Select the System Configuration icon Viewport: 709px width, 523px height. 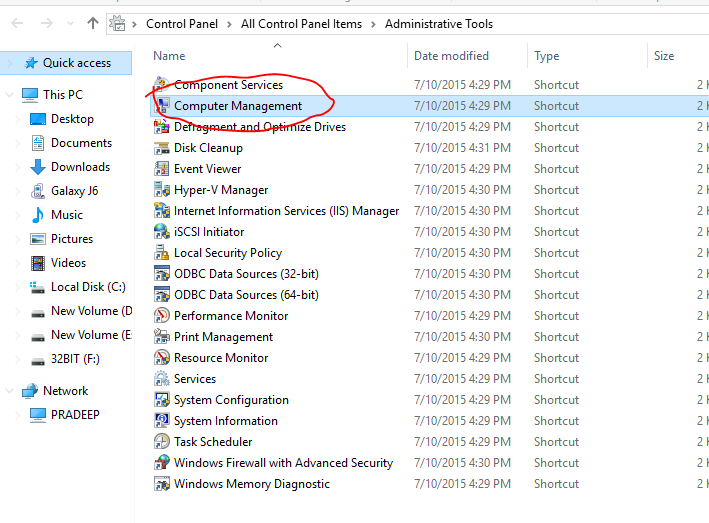click(161, 400)
